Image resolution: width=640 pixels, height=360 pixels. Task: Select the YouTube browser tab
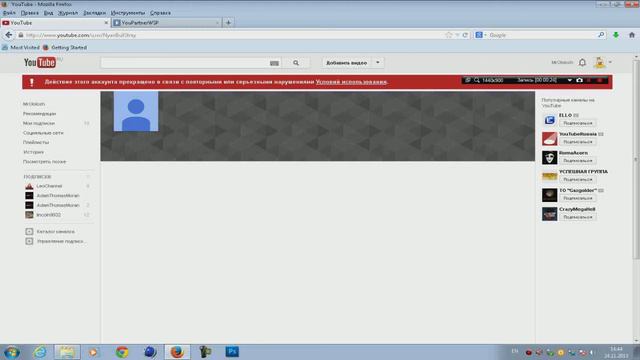[55, 23]
